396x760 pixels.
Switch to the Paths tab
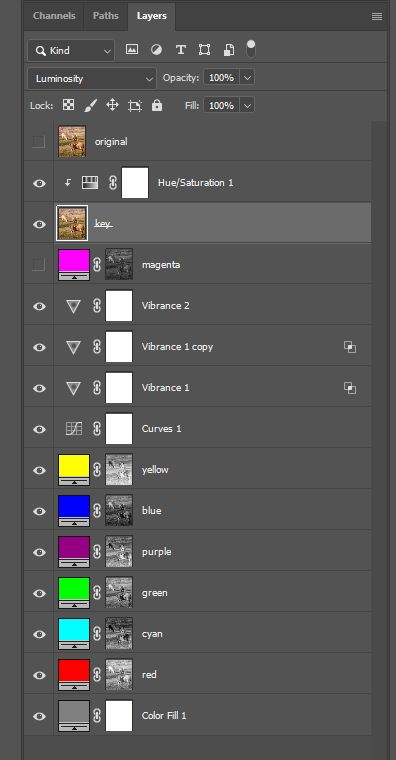click(106, 16)
